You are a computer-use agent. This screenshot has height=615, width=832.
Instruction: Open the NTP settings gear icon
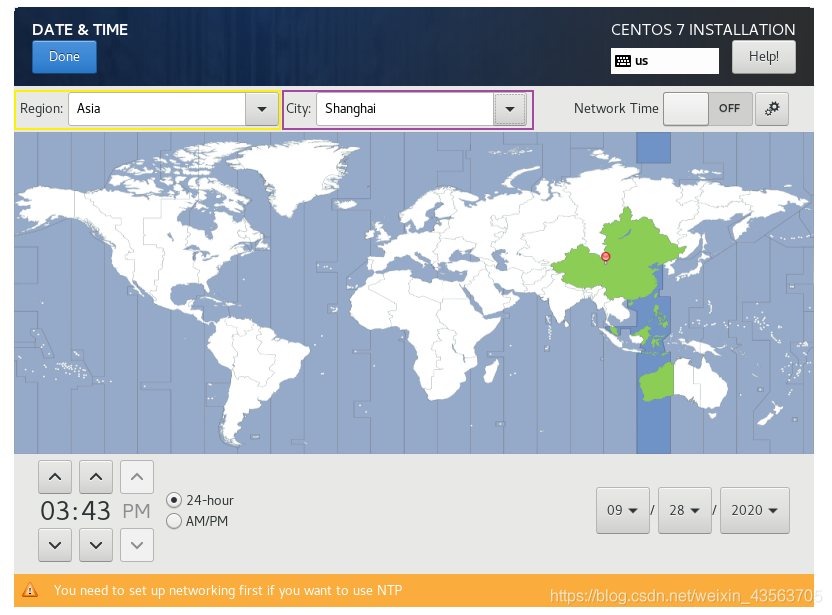(x=772, y=109)
